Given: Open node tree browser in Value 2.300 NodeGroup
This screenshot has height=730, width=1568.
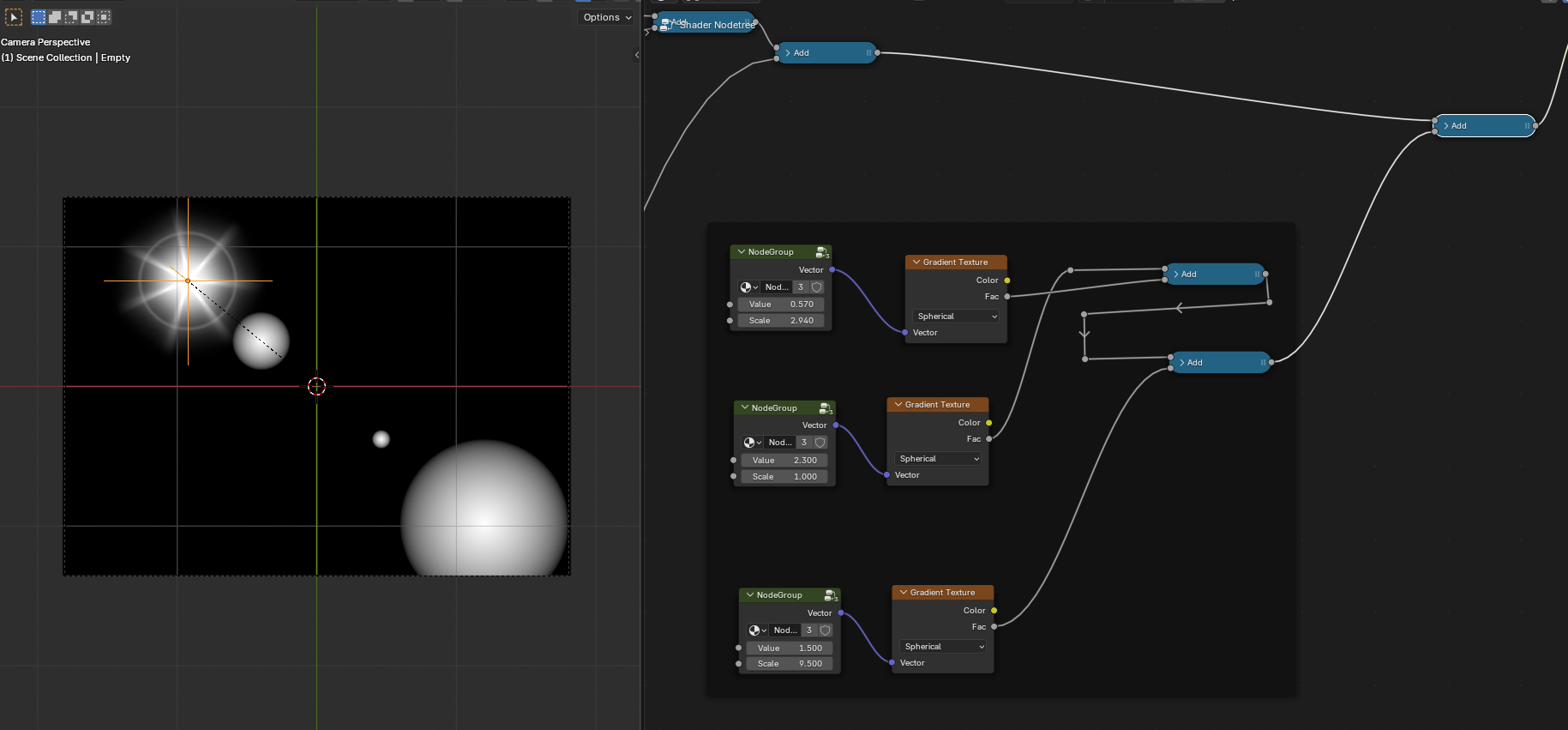Looking at the screenshot, I should pyautogui.click(x=752, y=443).
